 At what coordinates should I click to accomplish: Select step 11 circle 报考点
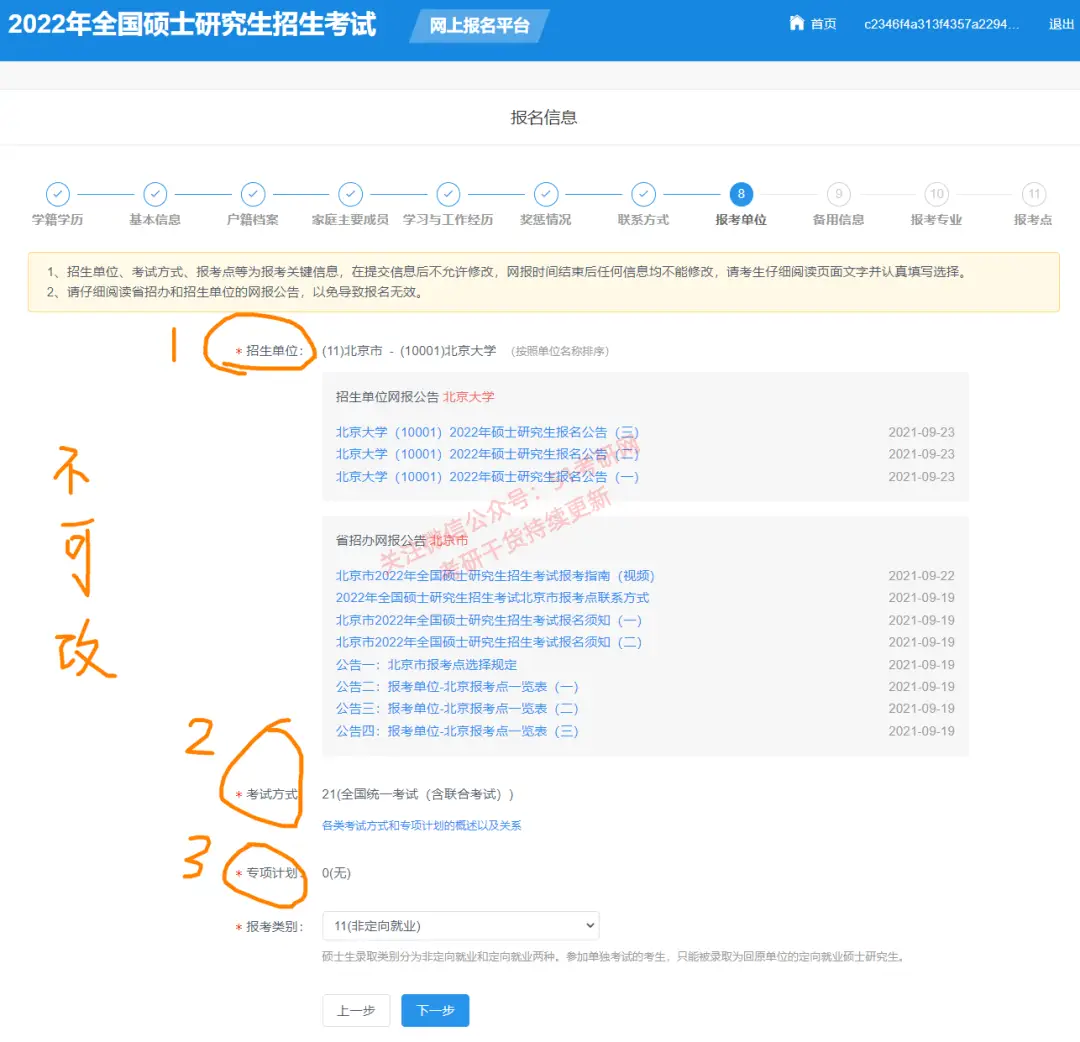[1034, 194]
